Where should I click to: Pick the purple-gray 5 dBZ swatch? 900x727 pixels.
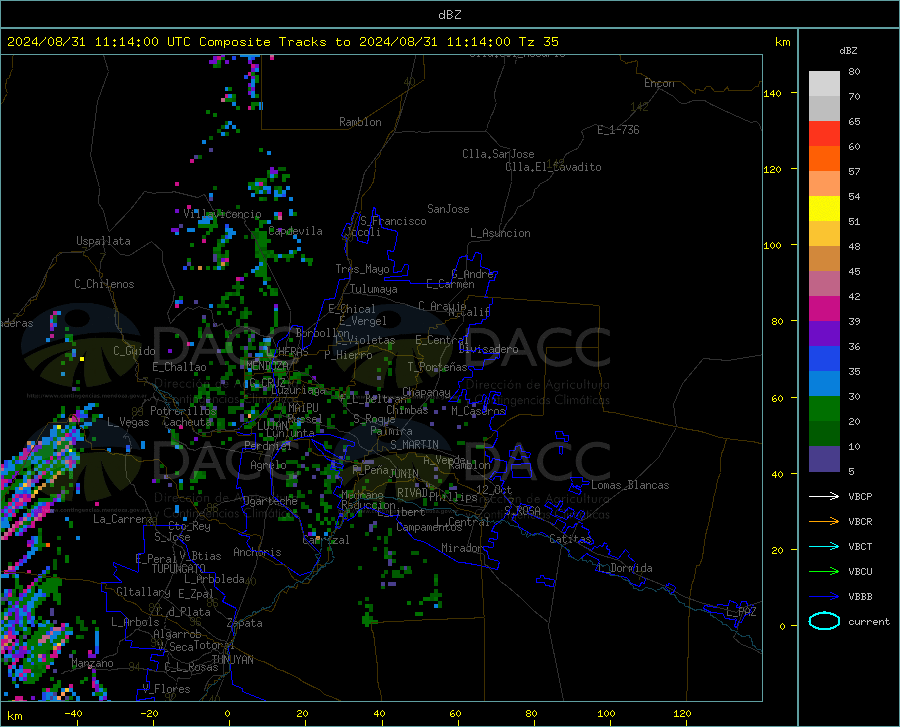pos(824,459)
